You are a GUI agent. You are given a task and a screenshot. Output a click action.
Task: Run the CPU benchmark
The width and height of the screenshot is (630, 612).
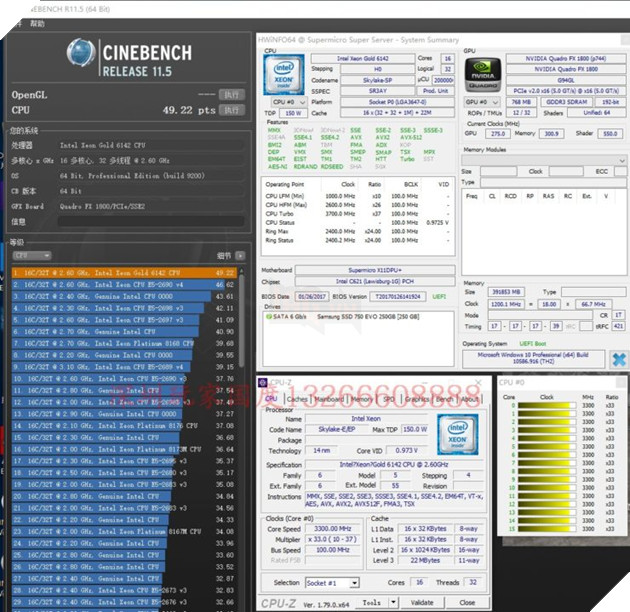tap(232, 110)
